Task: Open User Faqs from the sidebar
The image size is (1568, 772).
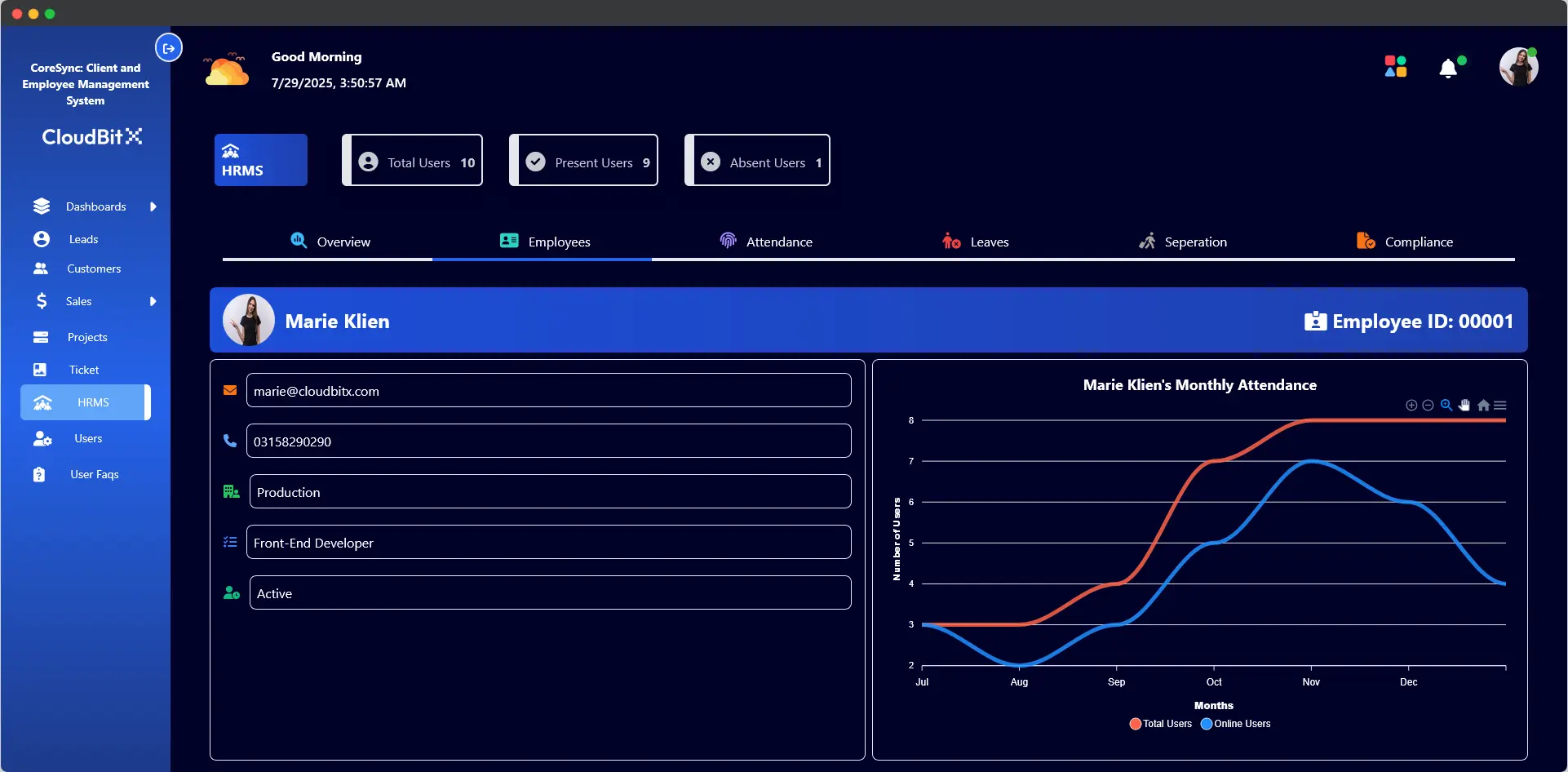Action: 94,474
